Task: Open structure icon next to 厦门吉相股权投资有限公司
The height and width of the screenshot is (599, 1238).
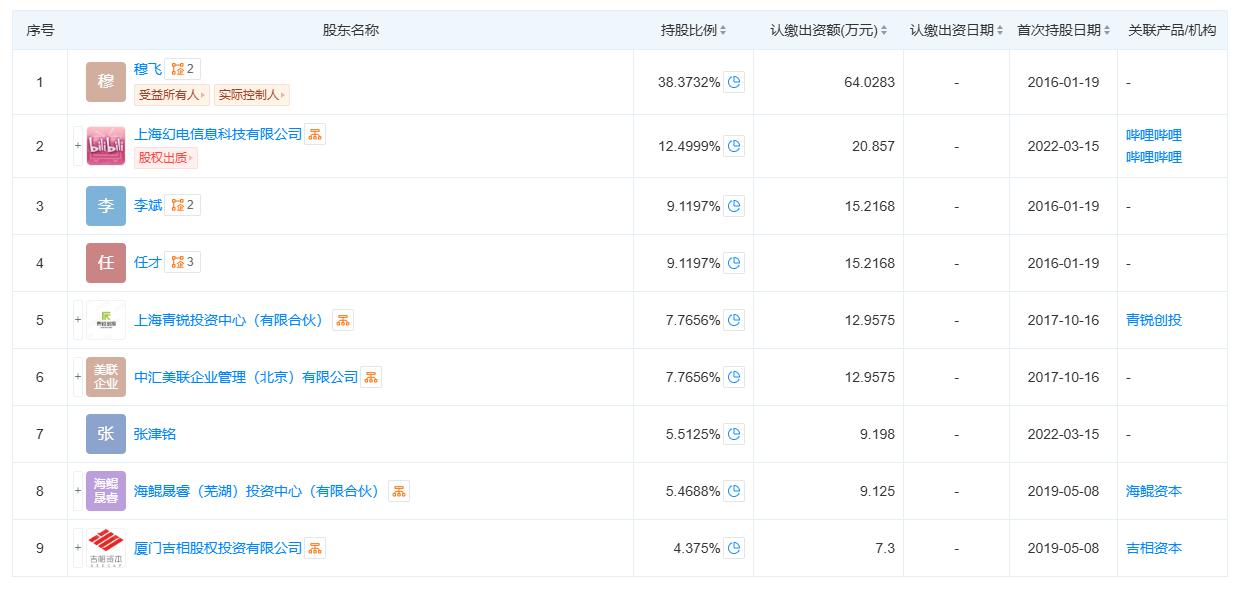Action: coord(315,548)
